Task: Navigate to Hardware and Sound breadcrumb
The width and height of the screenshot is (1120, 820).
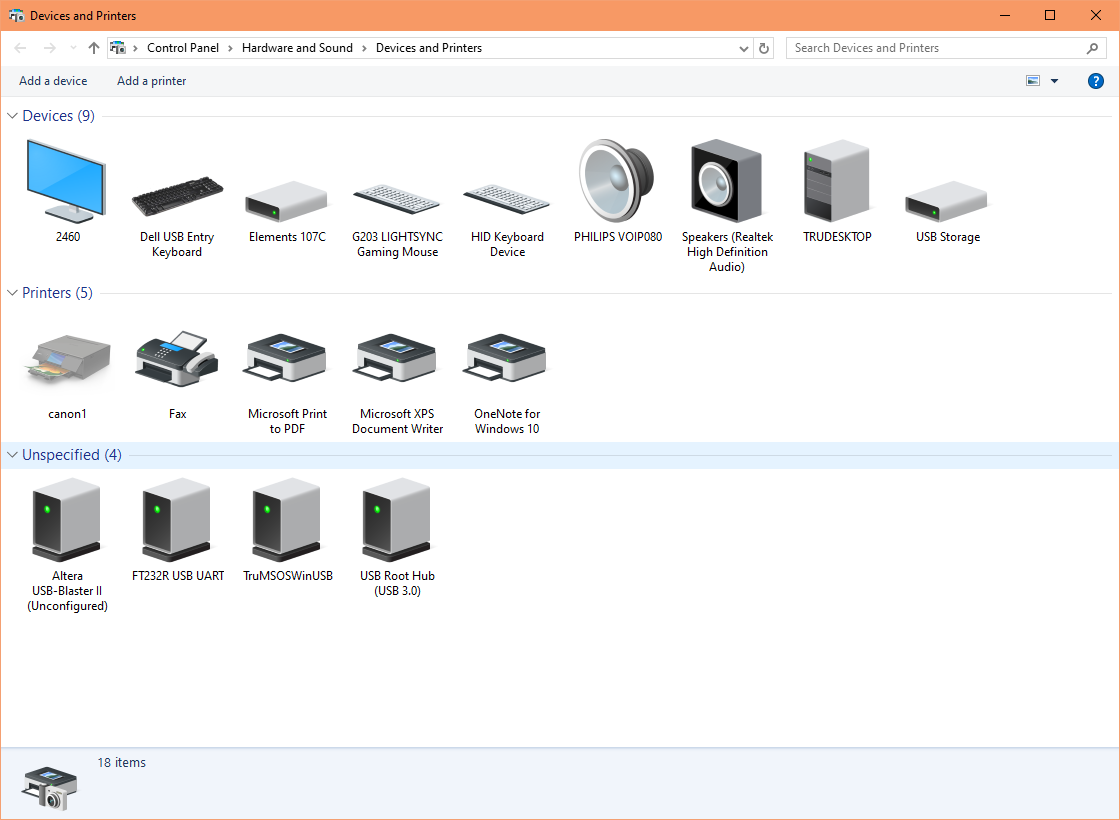Action: pos(297,48)
